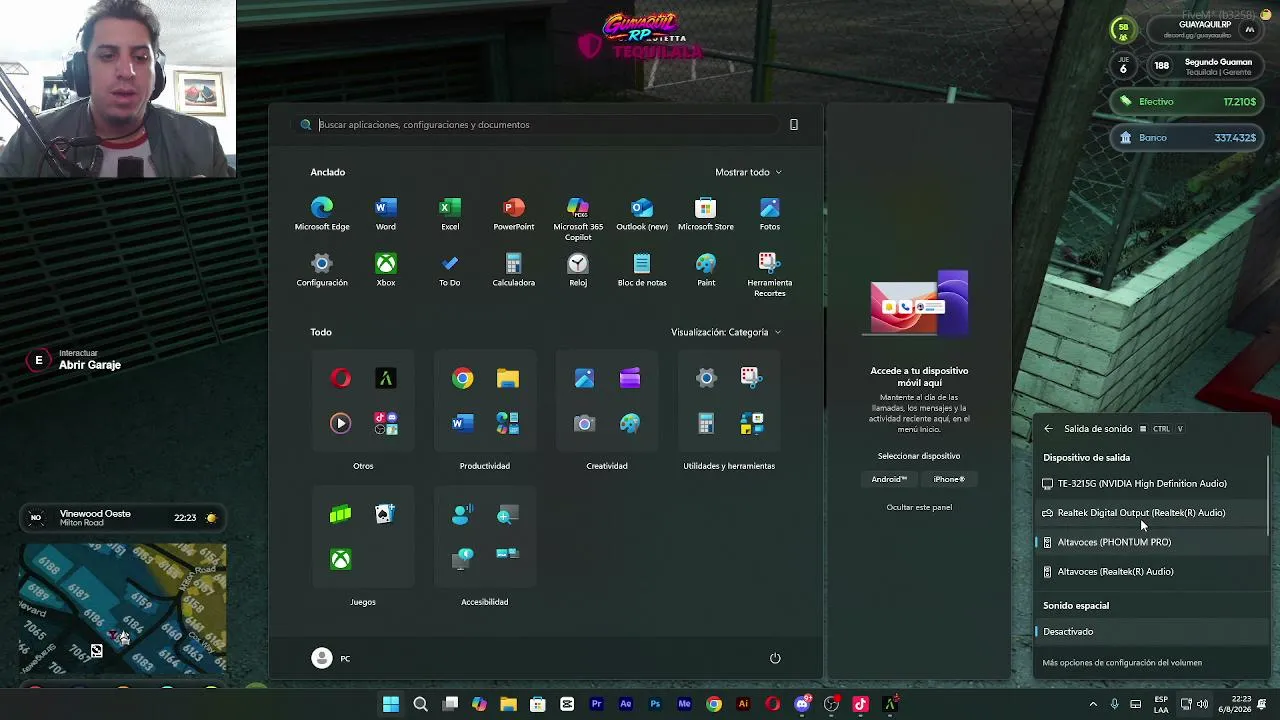This screenshot has height=720, width=1280.
Task: Expand the Mostrar todo pinned list
Action: (x=748, y=172)
